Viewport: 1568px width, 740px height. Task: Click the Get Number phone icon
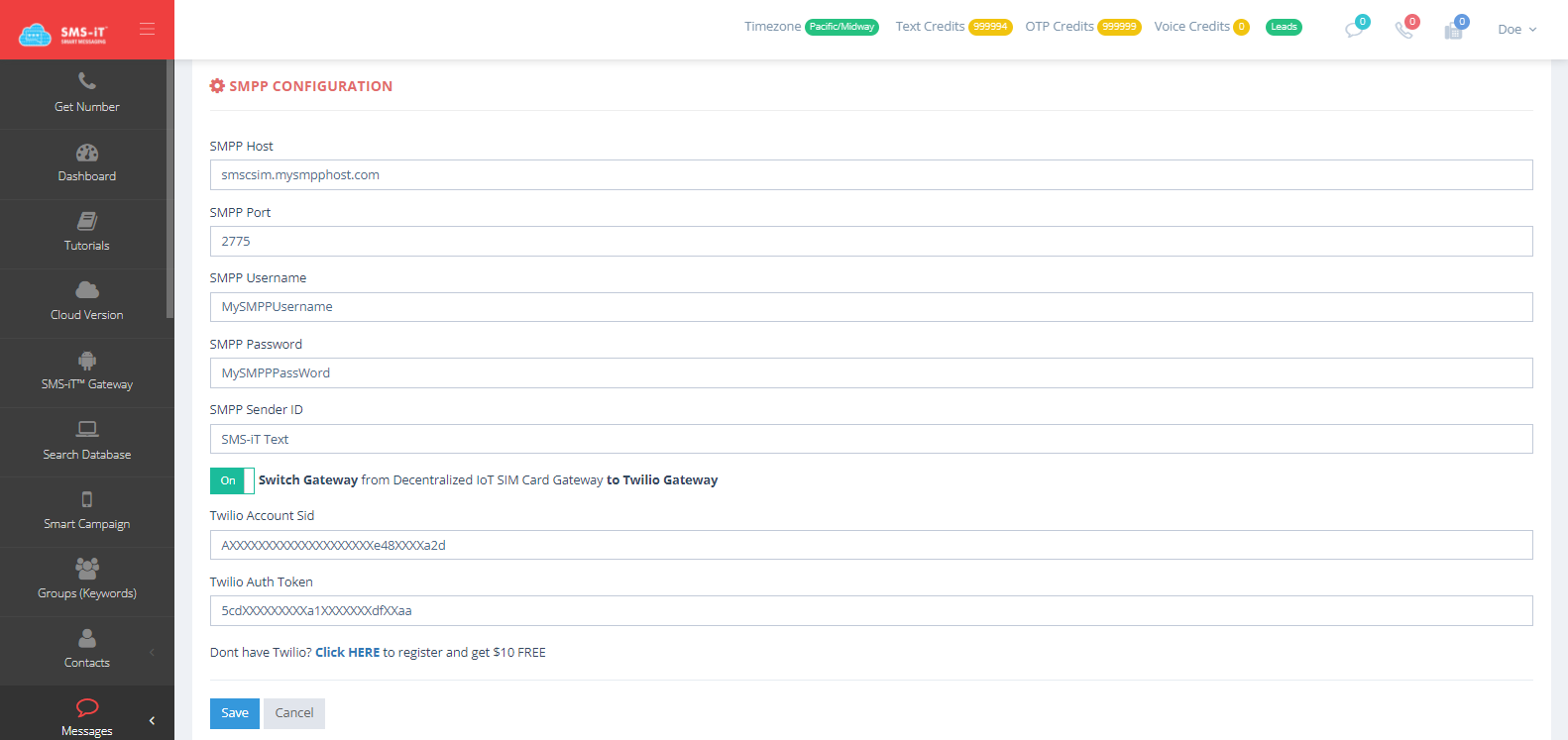click(87, 81)
